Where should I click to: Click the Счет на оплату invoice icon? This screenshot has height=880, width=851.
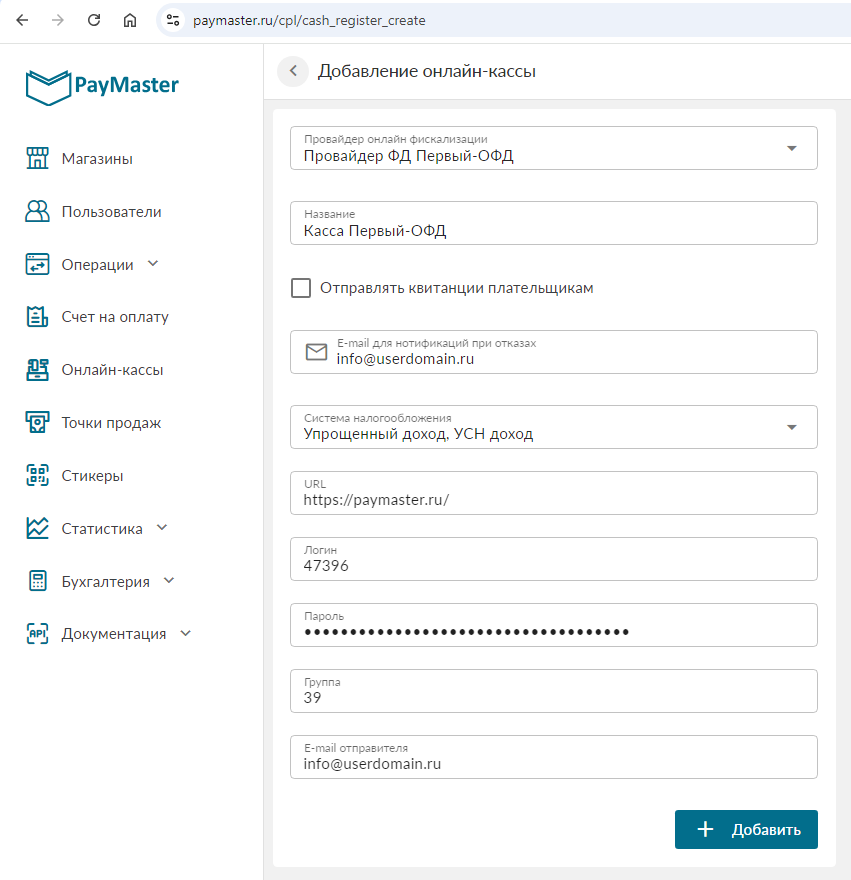(x=38, y=317)
